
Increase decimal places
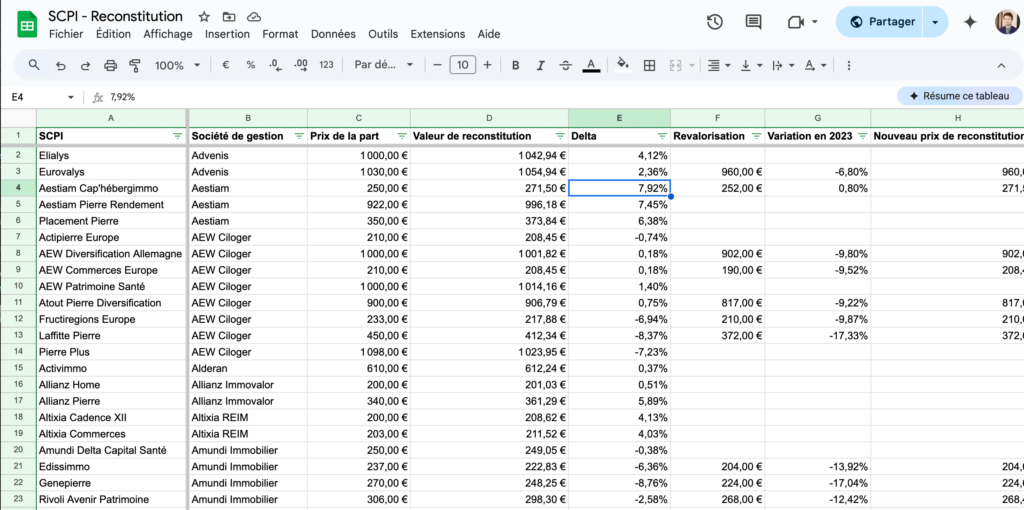pos(301,65)
